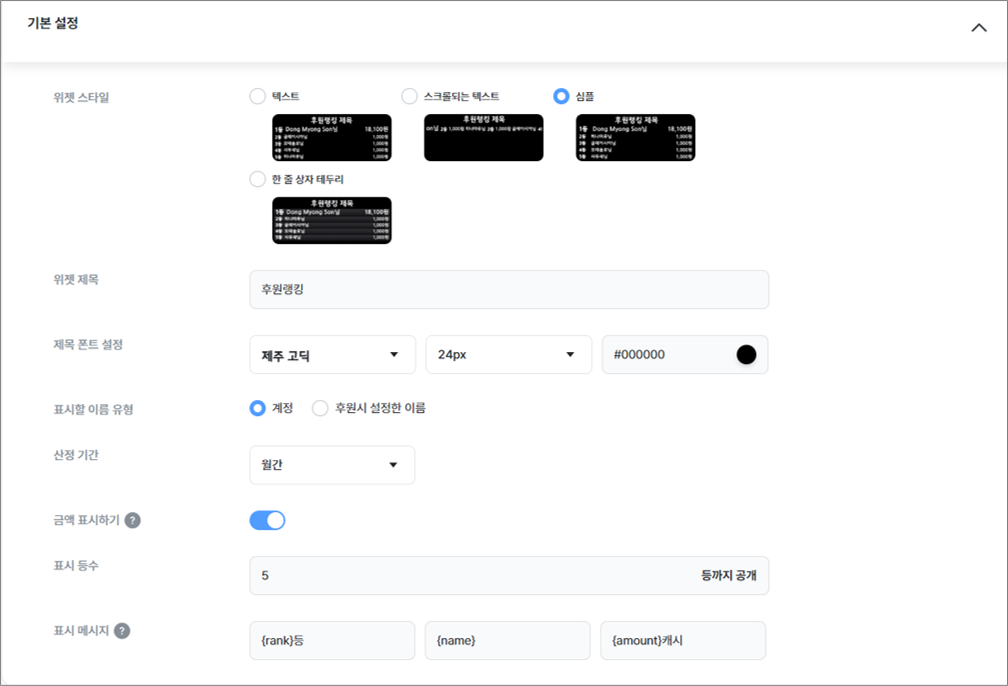Click the {amount}캐시 message field
1008x686 pixels.
[683, 640]
